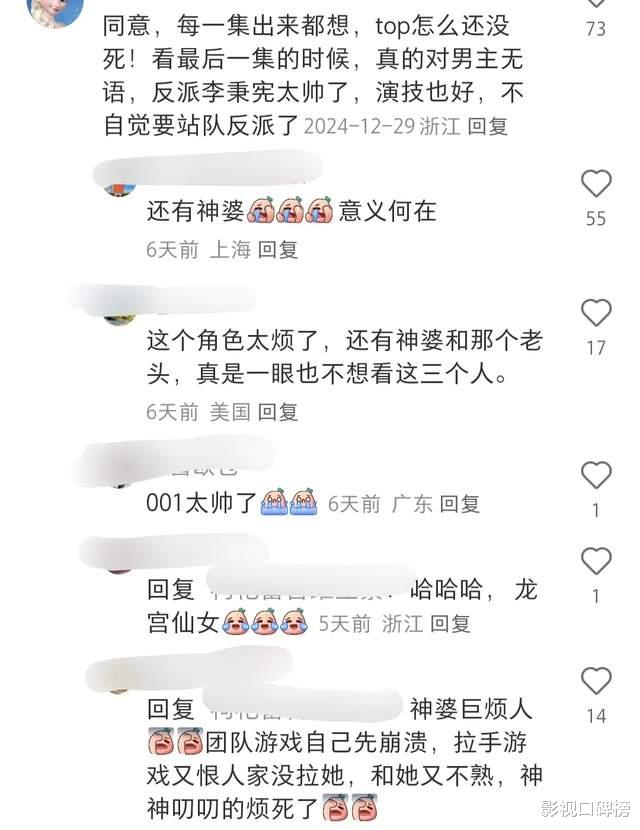This screenshot has width=640, height=830.
Task: Reply to the 5天前 浙江 comment
Action: [x=450, y=624]
